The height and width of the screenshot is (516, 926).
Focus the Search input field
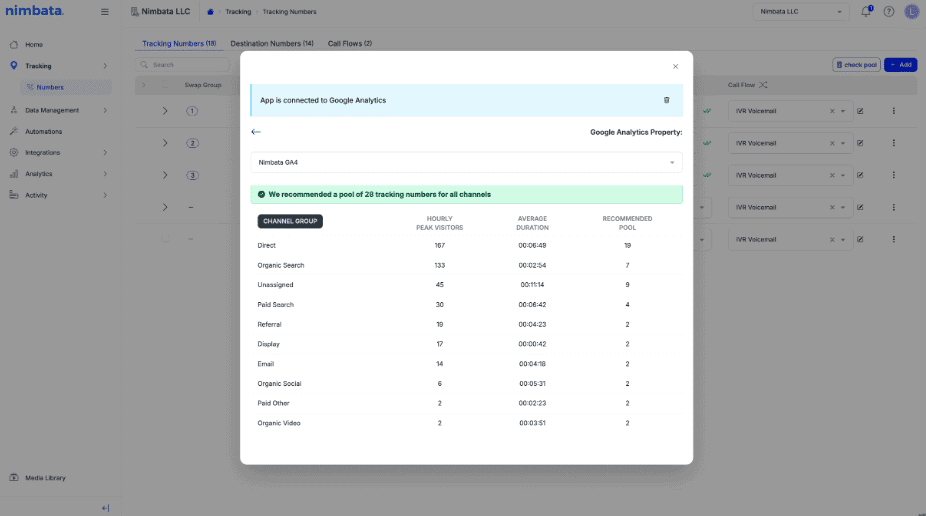coord(182,65)
